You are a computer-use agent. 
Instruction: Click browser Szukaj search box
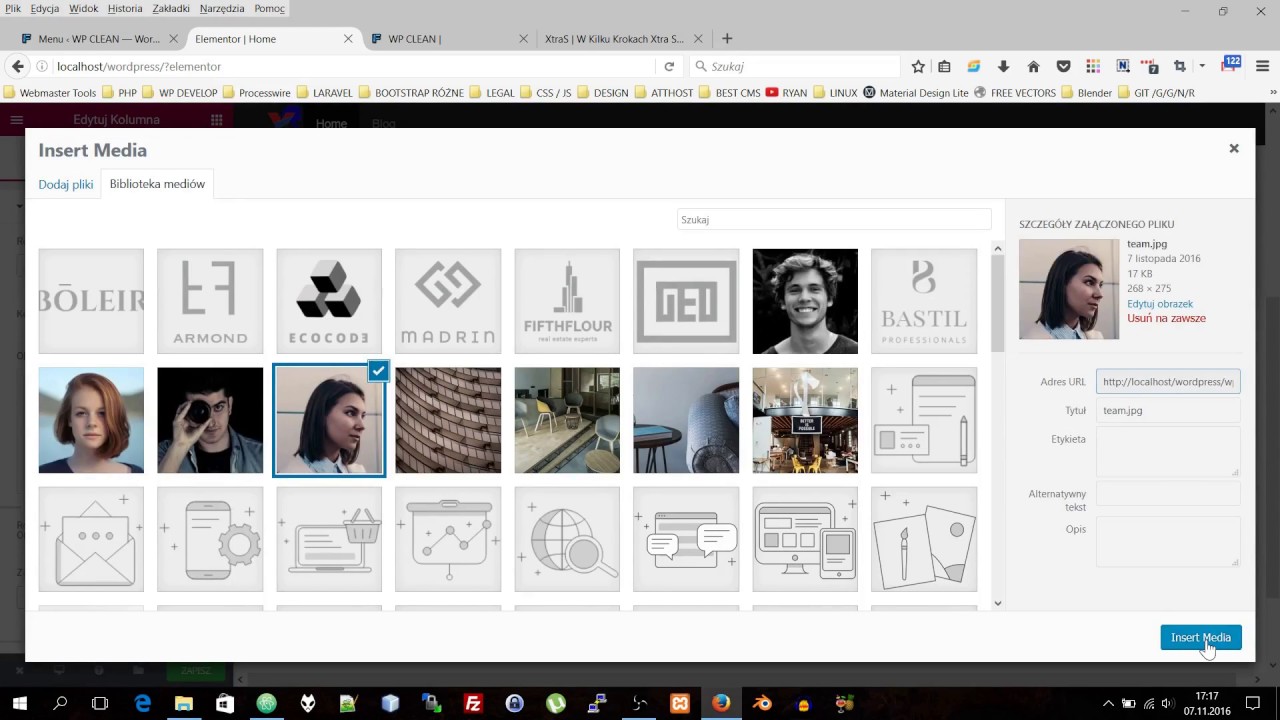pos(795,66)
